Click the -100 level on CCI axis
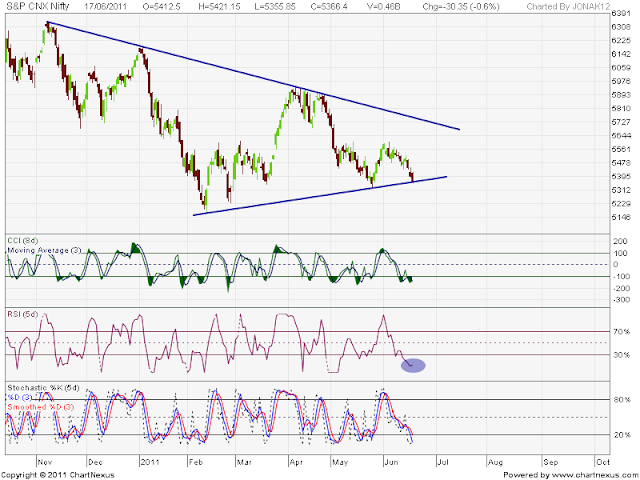The image size is (640, 480). tap(620, 277)
